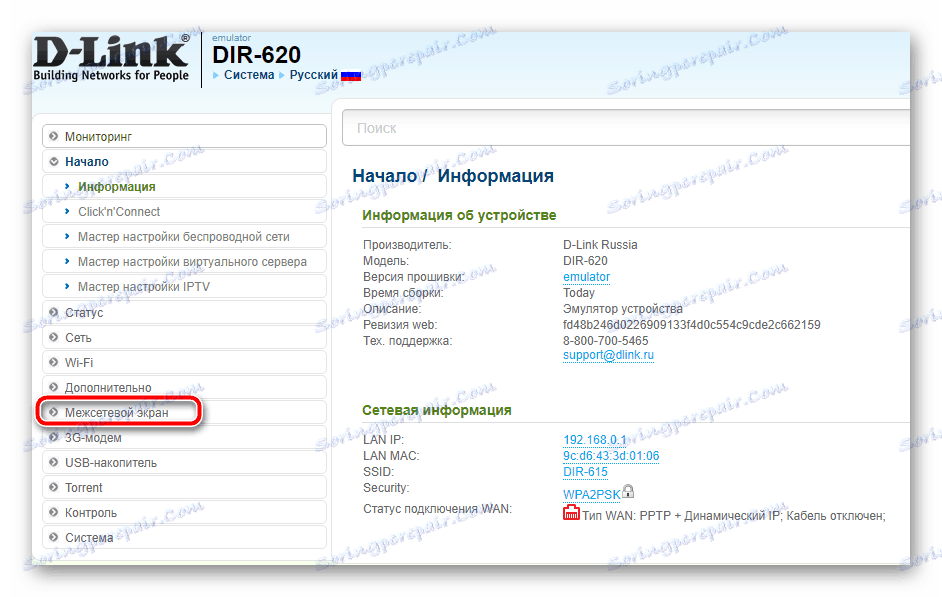
Task: Click the Информация об устройстве heading
Action: click(x=459, y=215)
